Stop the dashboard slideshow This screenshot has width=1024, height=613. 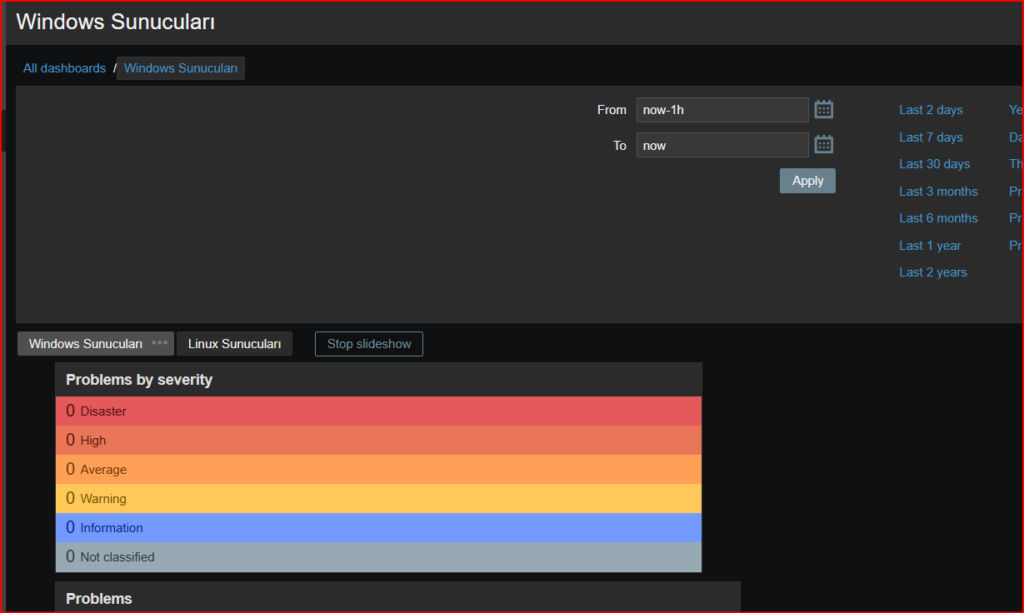[x=369, y=344]
